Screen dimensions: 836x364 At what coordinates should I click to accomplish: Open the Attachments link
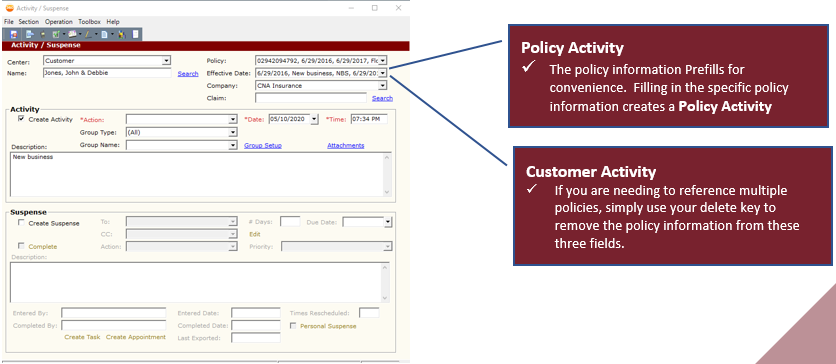[345, 145]
